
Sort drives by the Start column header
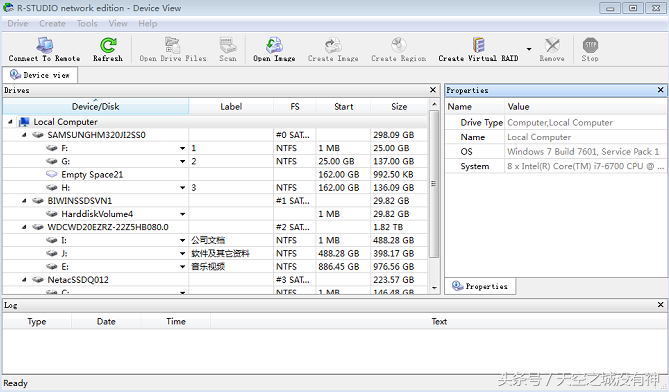pos(343,107)
